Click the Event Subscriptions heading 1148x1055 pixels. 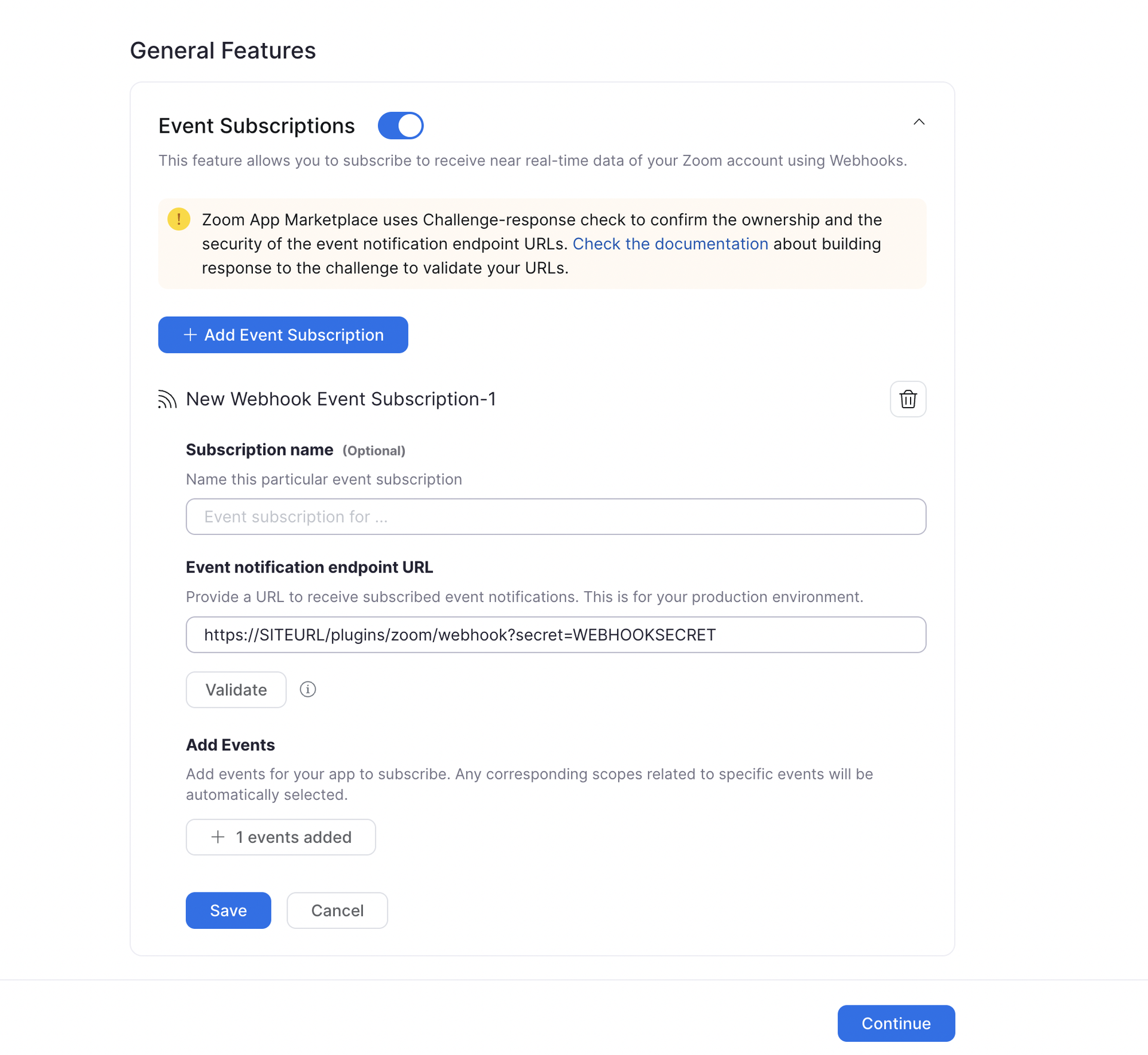pos(257,126)
